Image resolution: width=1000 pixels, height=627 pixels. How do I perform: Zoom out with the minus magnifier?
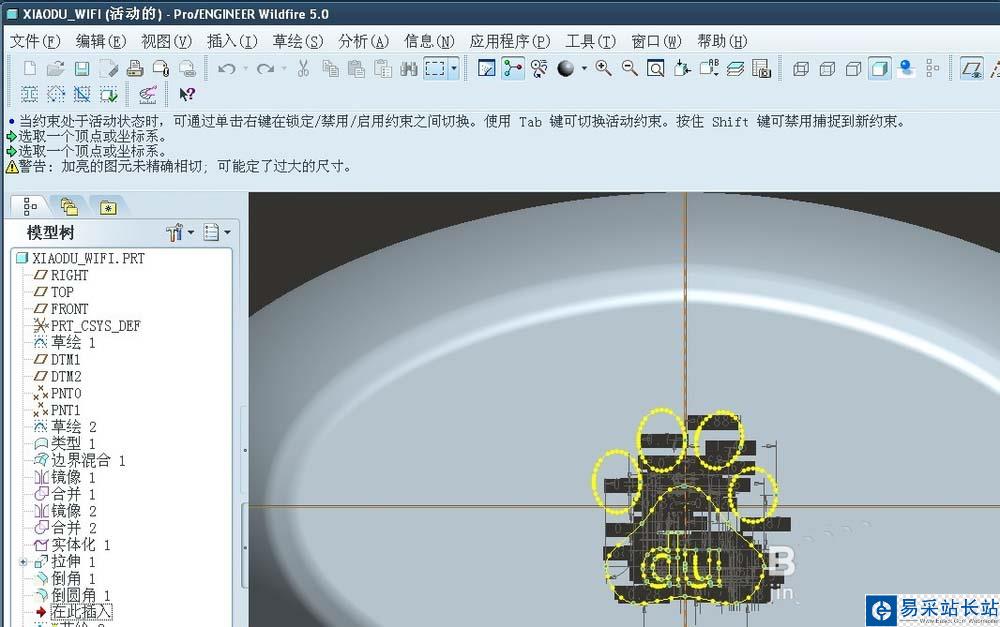click(629, 68)
